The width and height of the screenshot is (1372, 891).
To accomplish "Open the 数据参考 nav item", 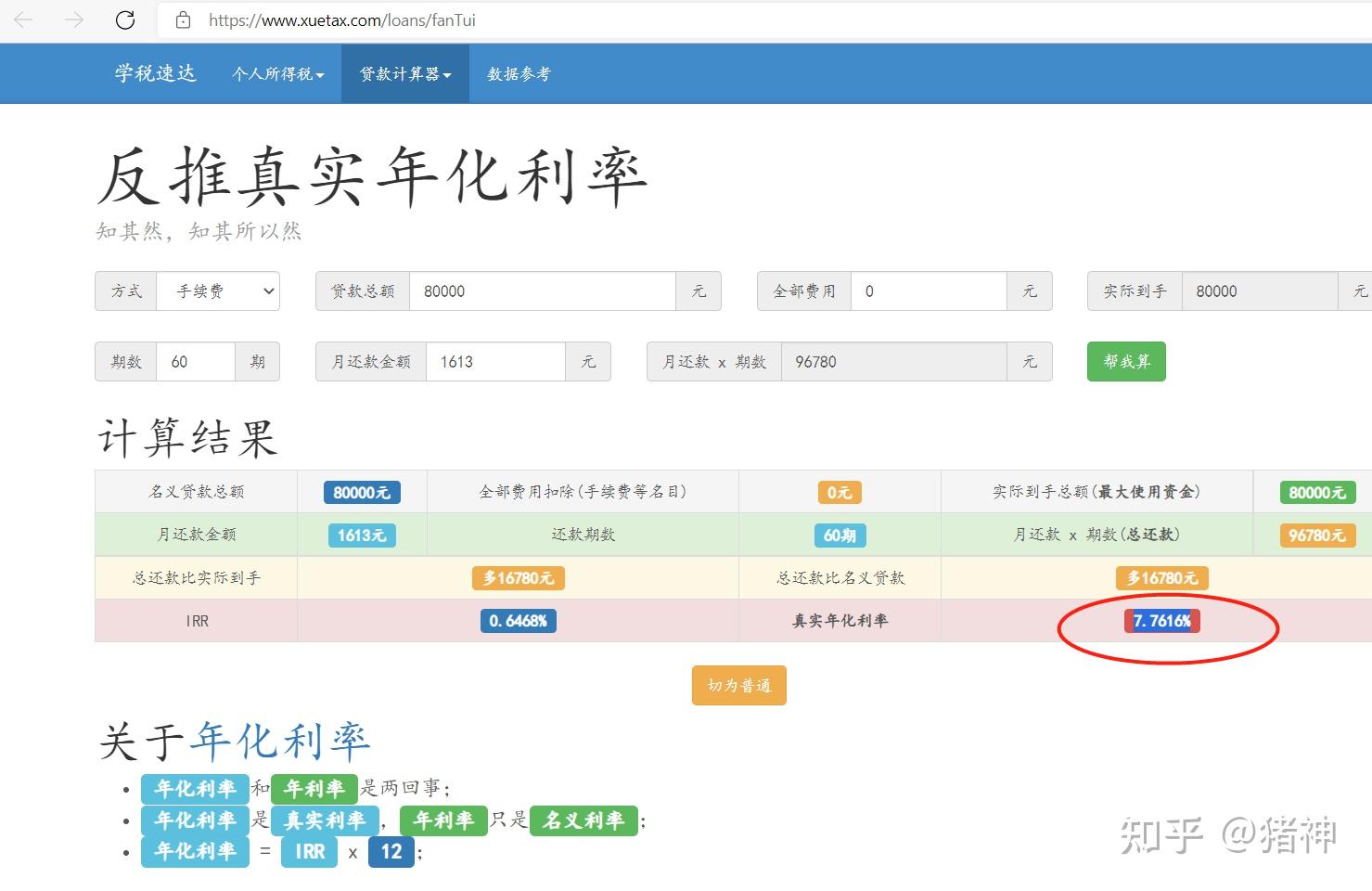I will [519, 73].
